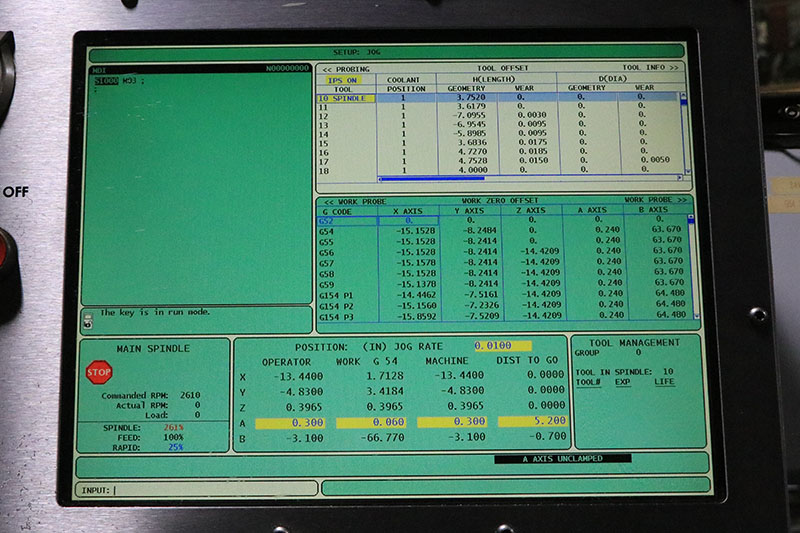The image size is (800, 533).
Task: Select the 10 SPINDLE tool row
Action: coord(346,98)
